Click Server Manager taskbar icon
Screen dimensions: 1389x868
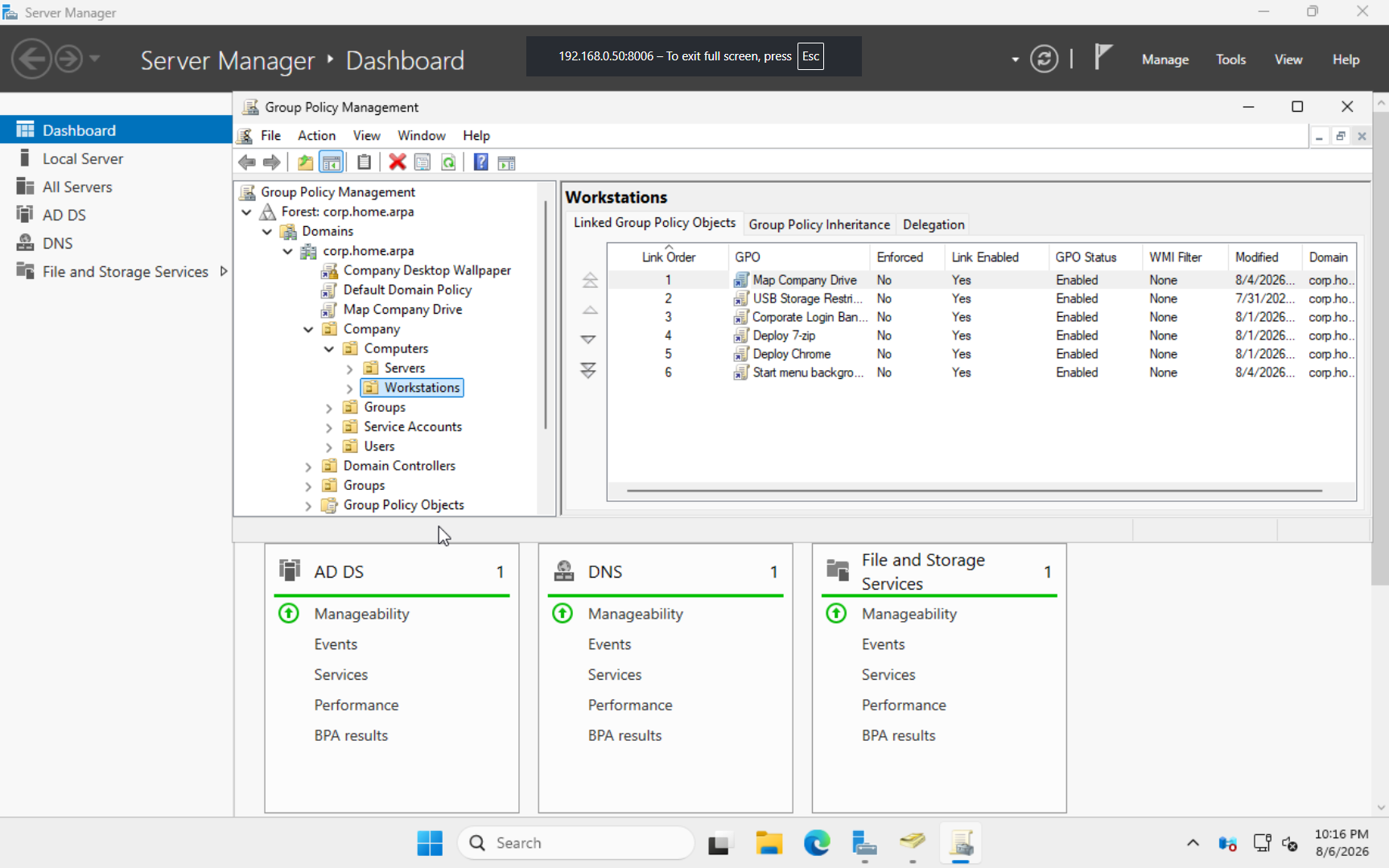[x=864, y=843]
